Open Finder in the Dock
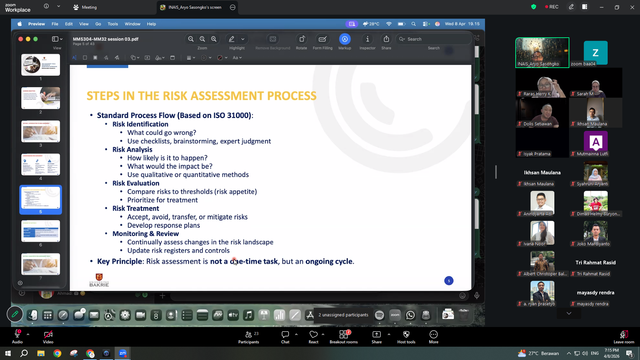 pos(32,315)
